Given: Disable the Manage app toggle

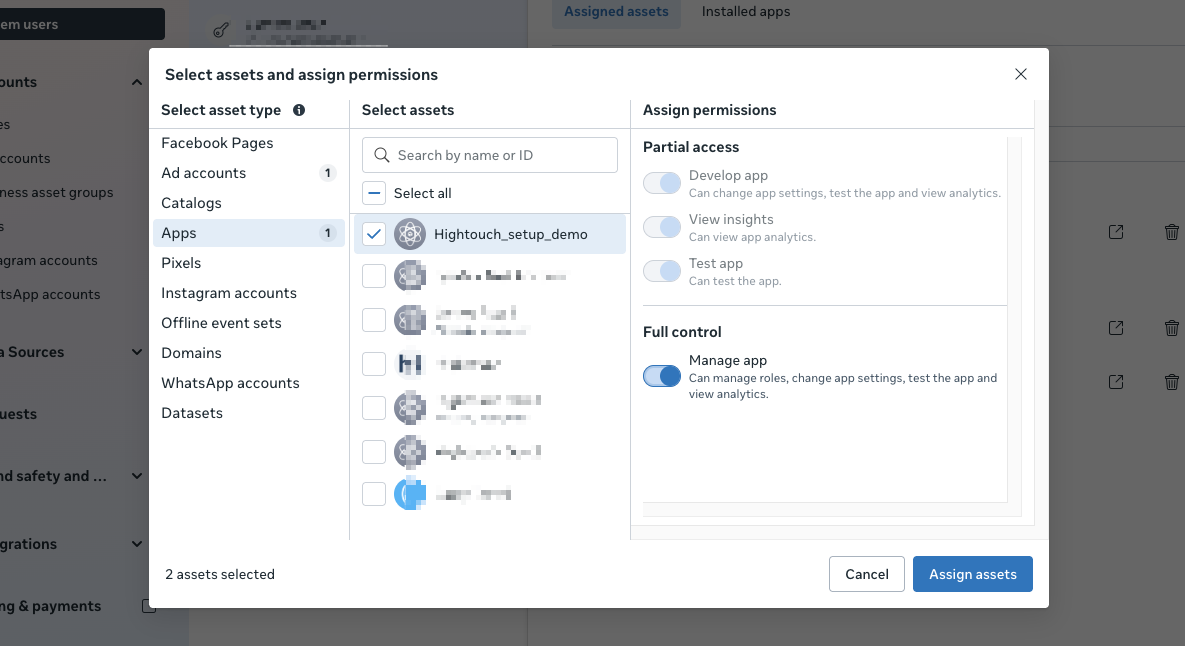Looking at the screenshot, I should [x=661, y=376].
